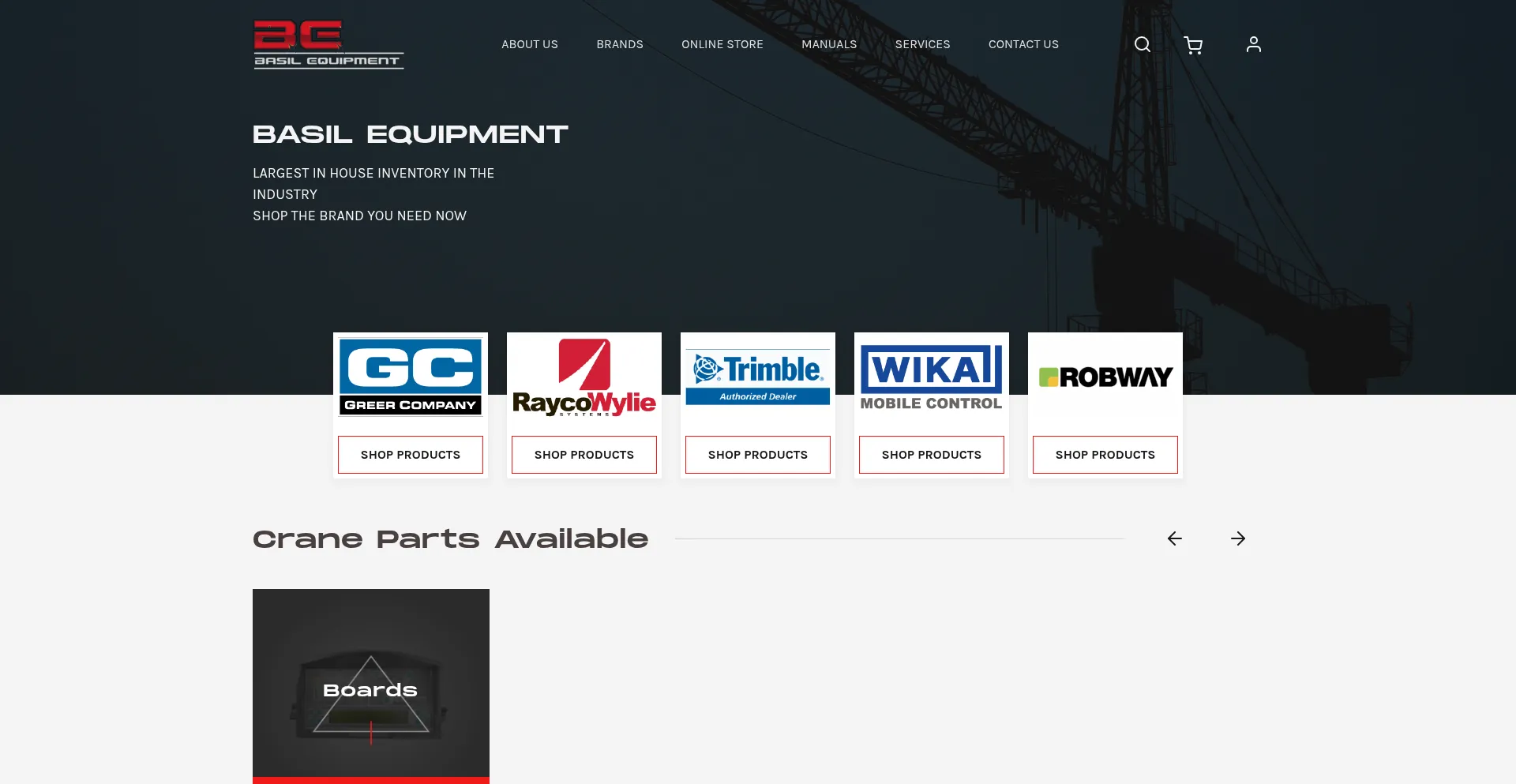Click the BASIL EQUIPMENT hero title

coord(411,134)
